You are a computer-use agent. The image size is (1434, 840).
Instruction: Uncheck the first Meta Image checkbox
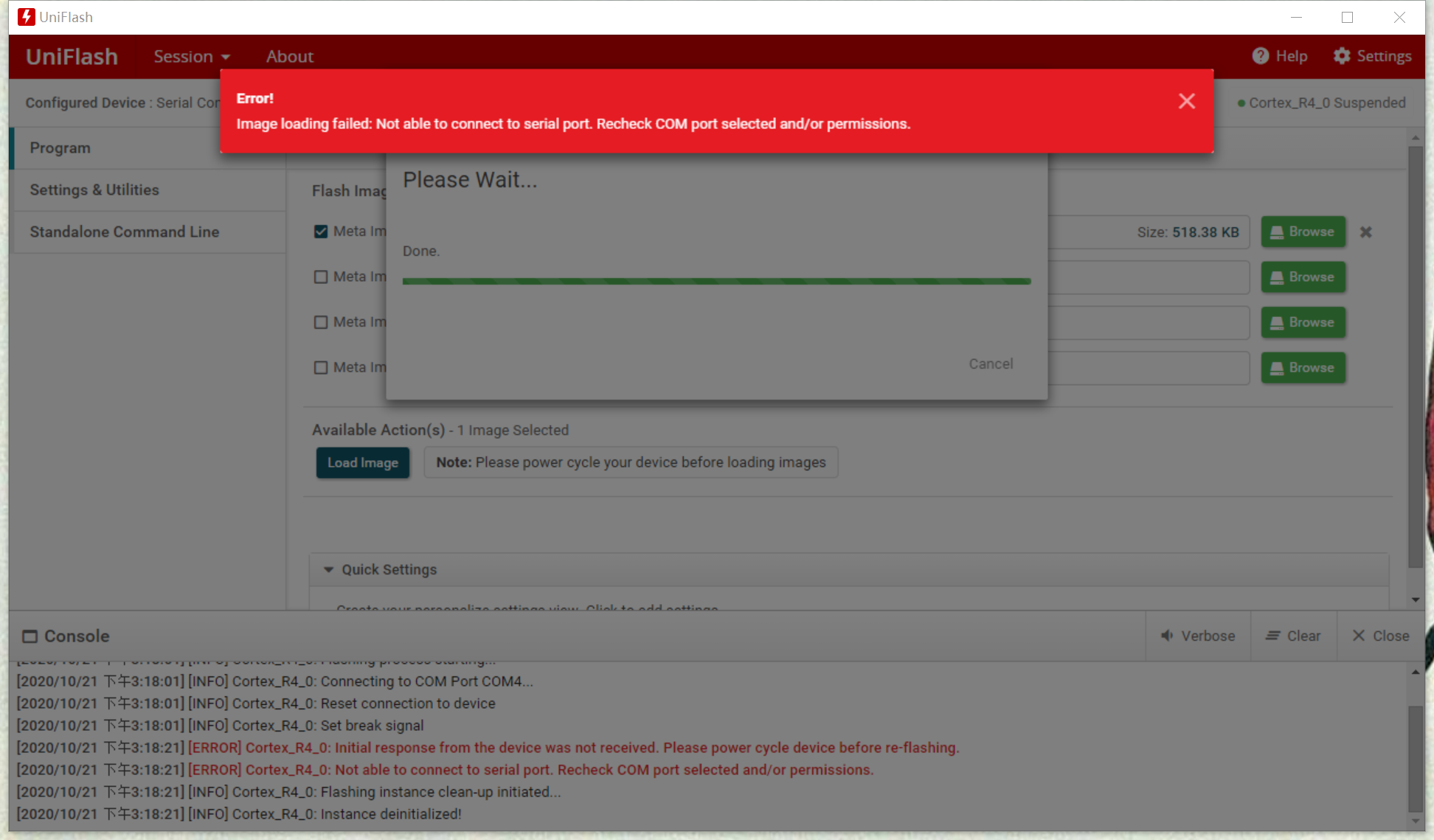[321, 232]
